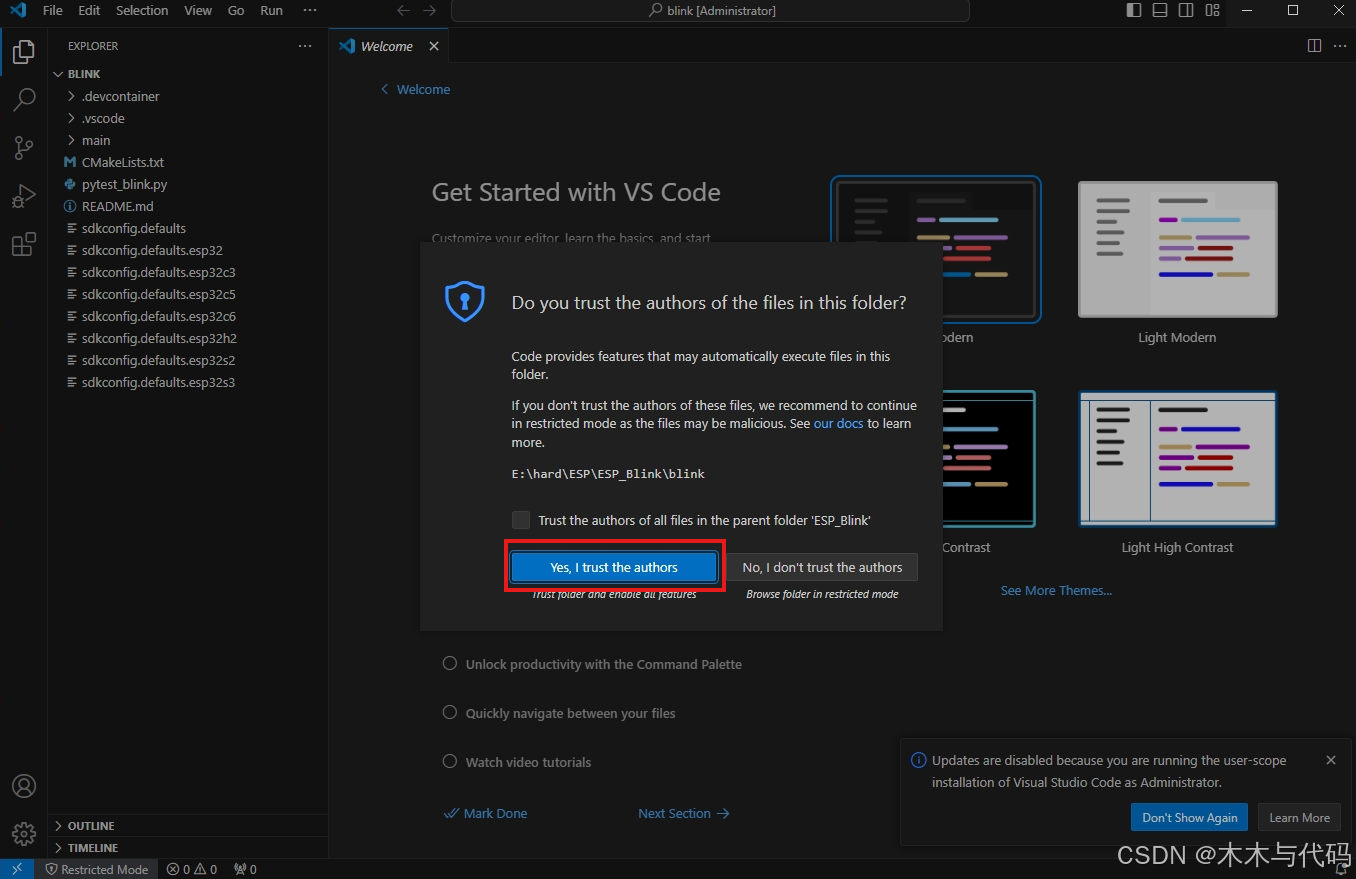Open the Edit menu
Image resolution: width=1356 pixels, height=879 pixels.
(x=89, y=10)
